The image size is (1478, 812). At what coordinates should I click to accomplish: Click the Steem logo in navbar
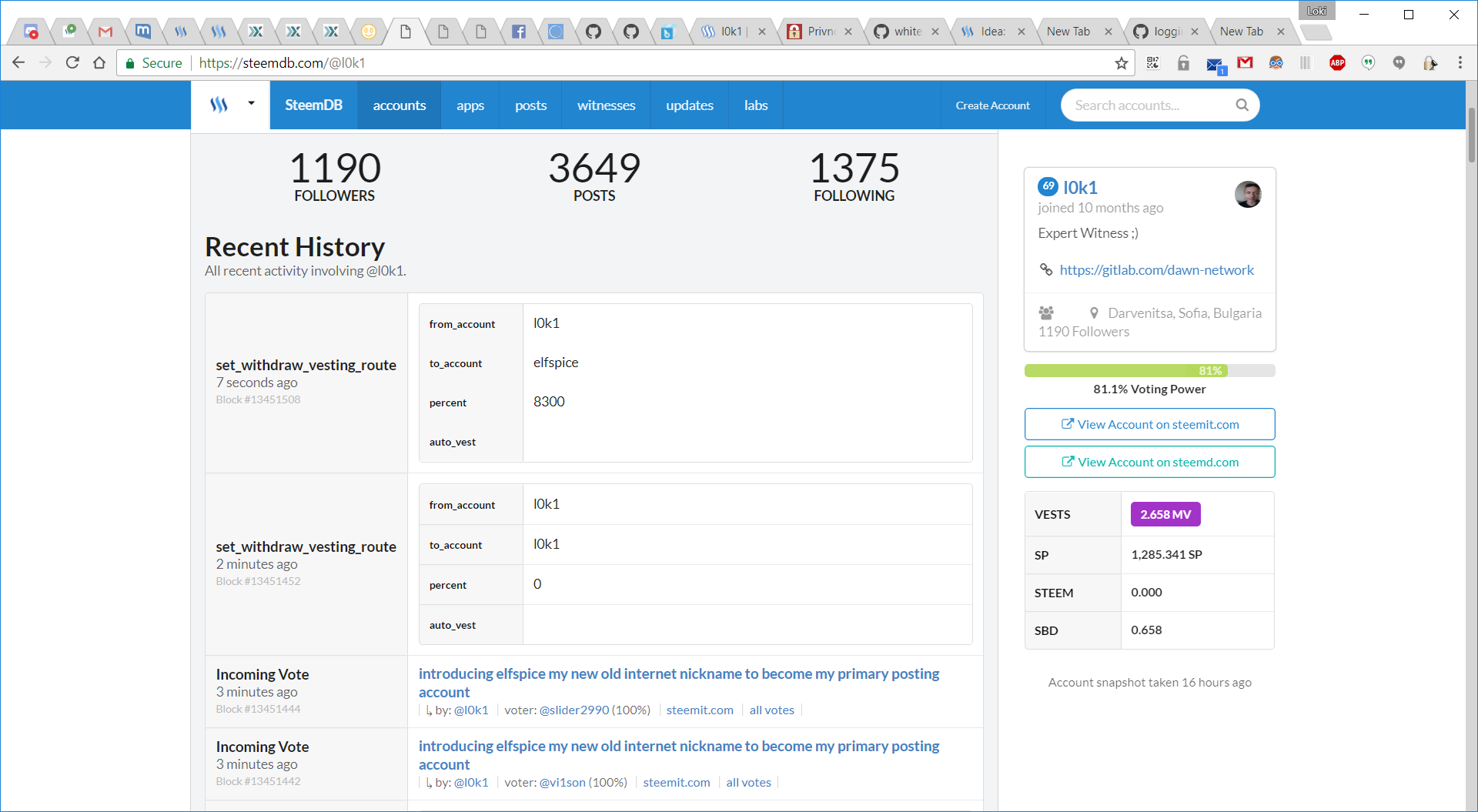coord(219,105)
